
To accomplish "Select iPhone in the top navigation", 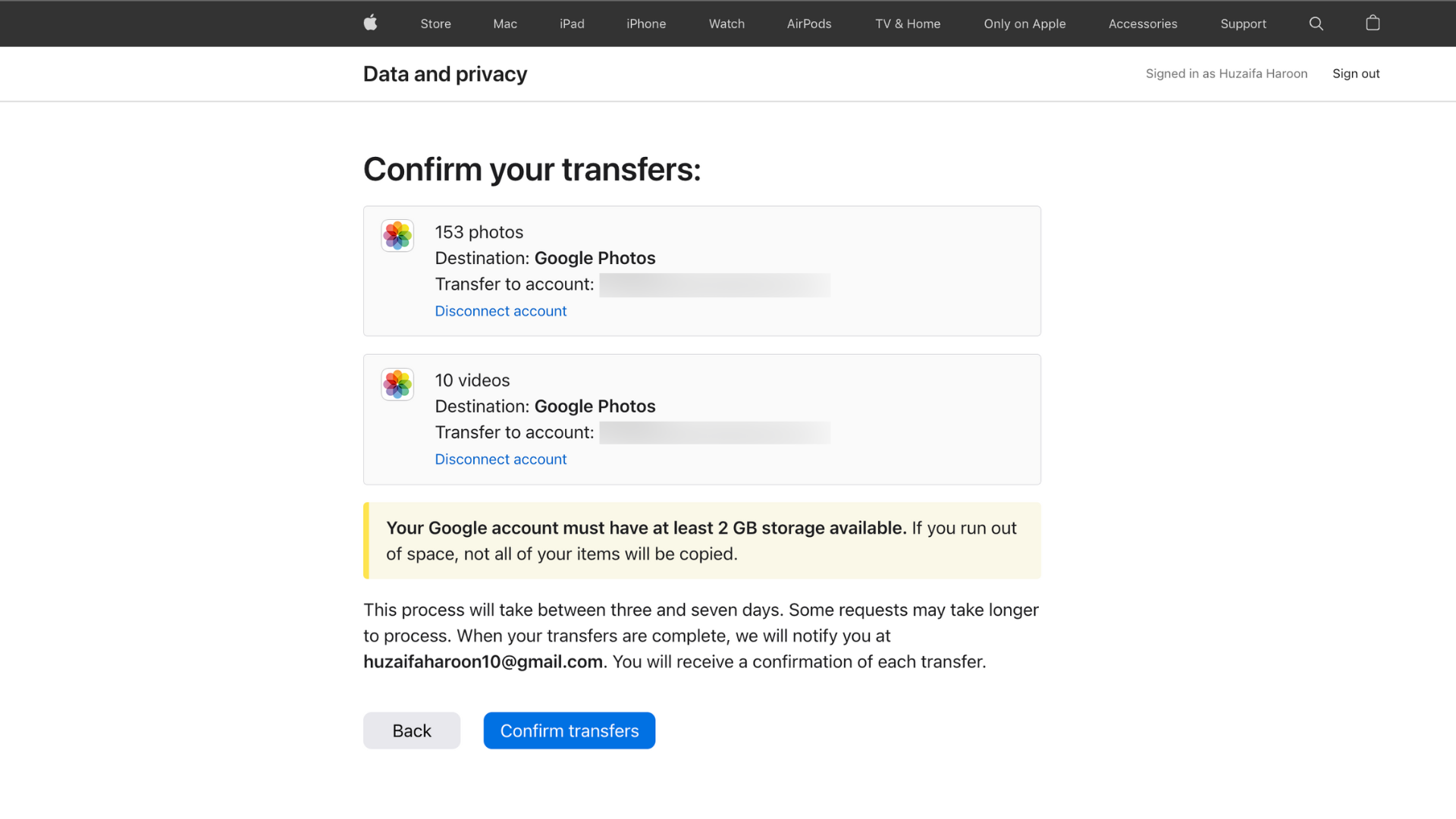I will [646, 24].
